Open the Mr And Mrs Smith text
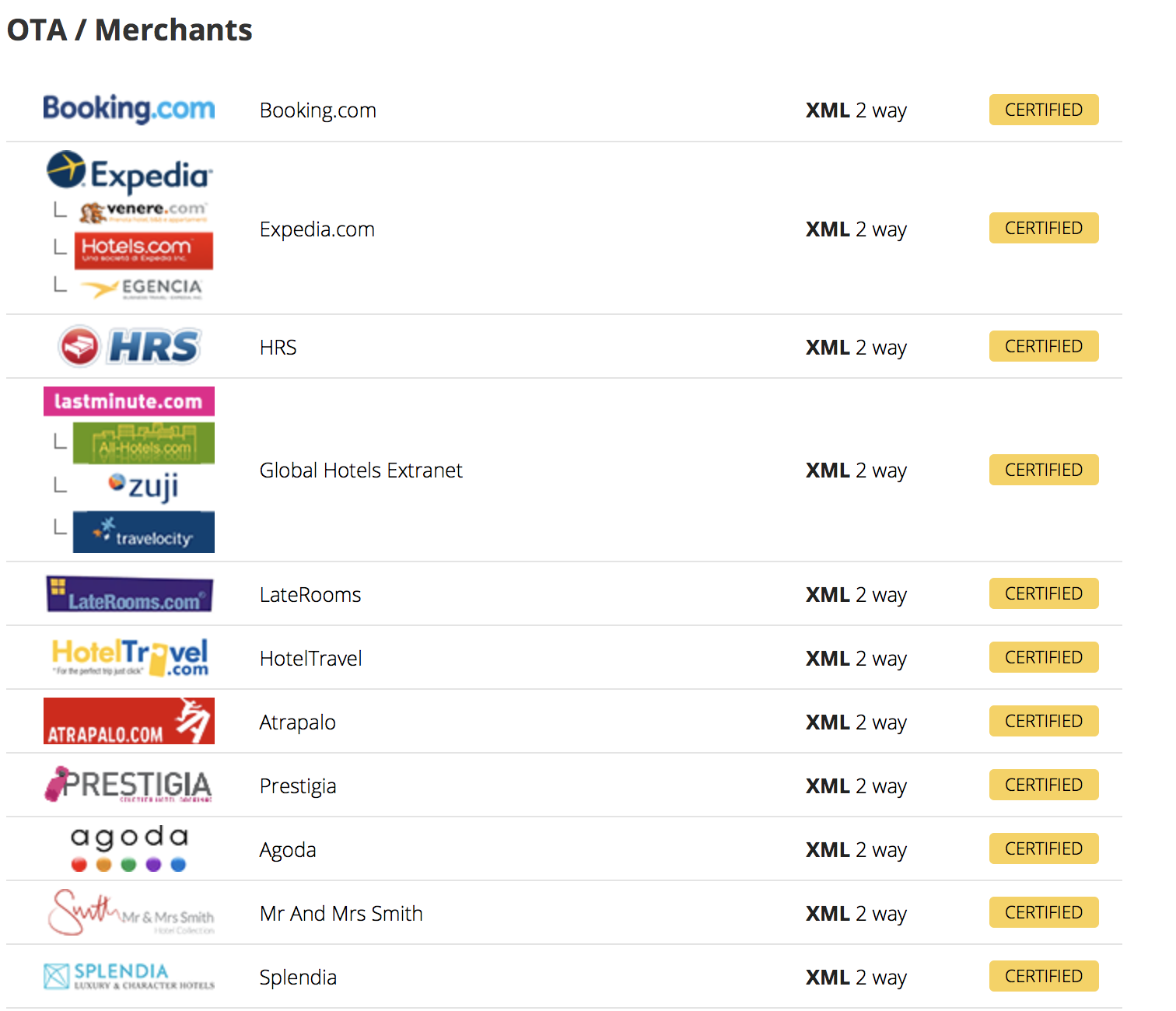The width and height of the screenshot is (1176, 1011). tap(341, 913)
